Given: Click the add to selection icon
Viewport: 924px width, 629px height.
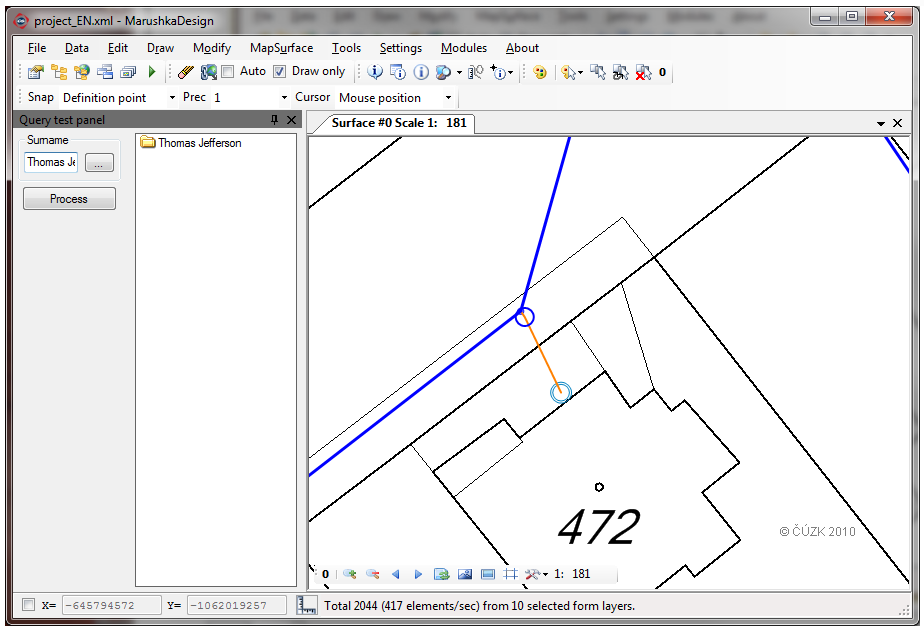Looking at the screenshot, I should click(x=598, y=72).
